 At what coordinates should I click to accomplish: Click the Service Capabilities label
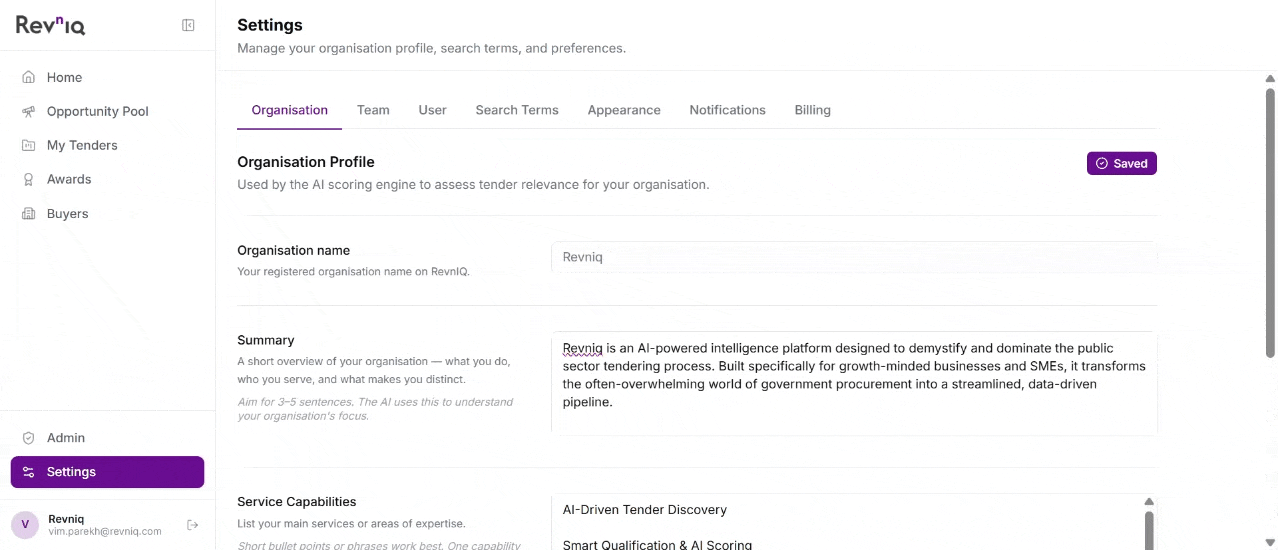coord(297,502)
